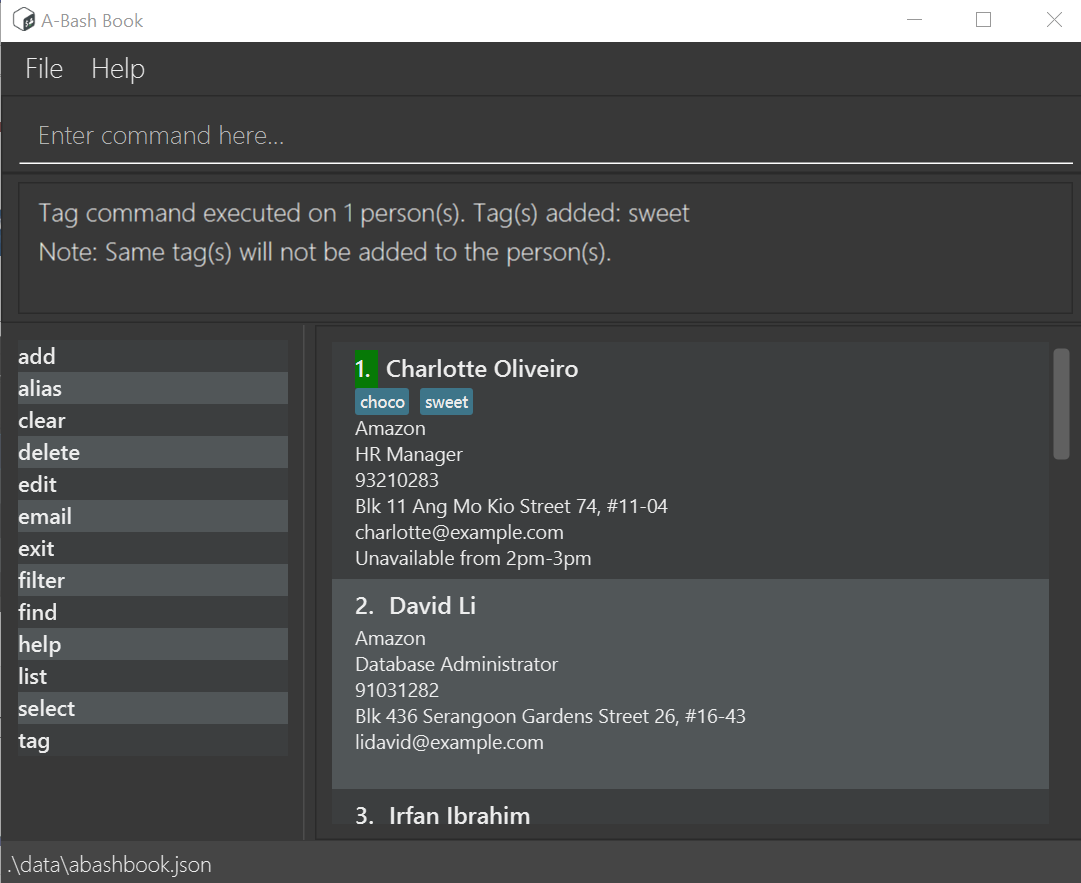
Task: Click the green index number 1 badge
Action: (366, 369)
